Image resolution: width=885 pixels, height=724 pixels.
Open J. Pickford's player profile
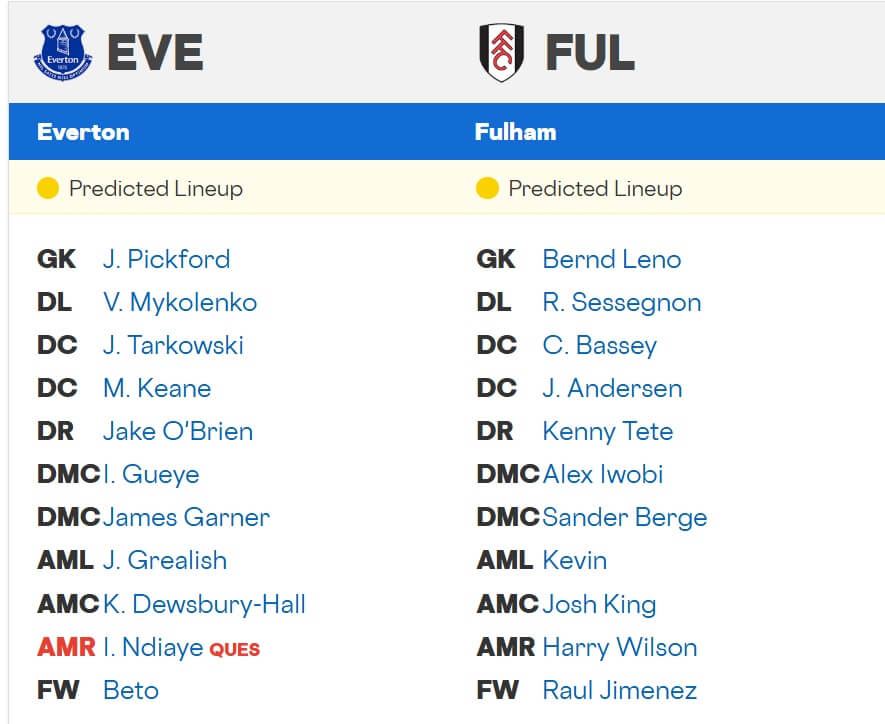[x=167, y=259]
